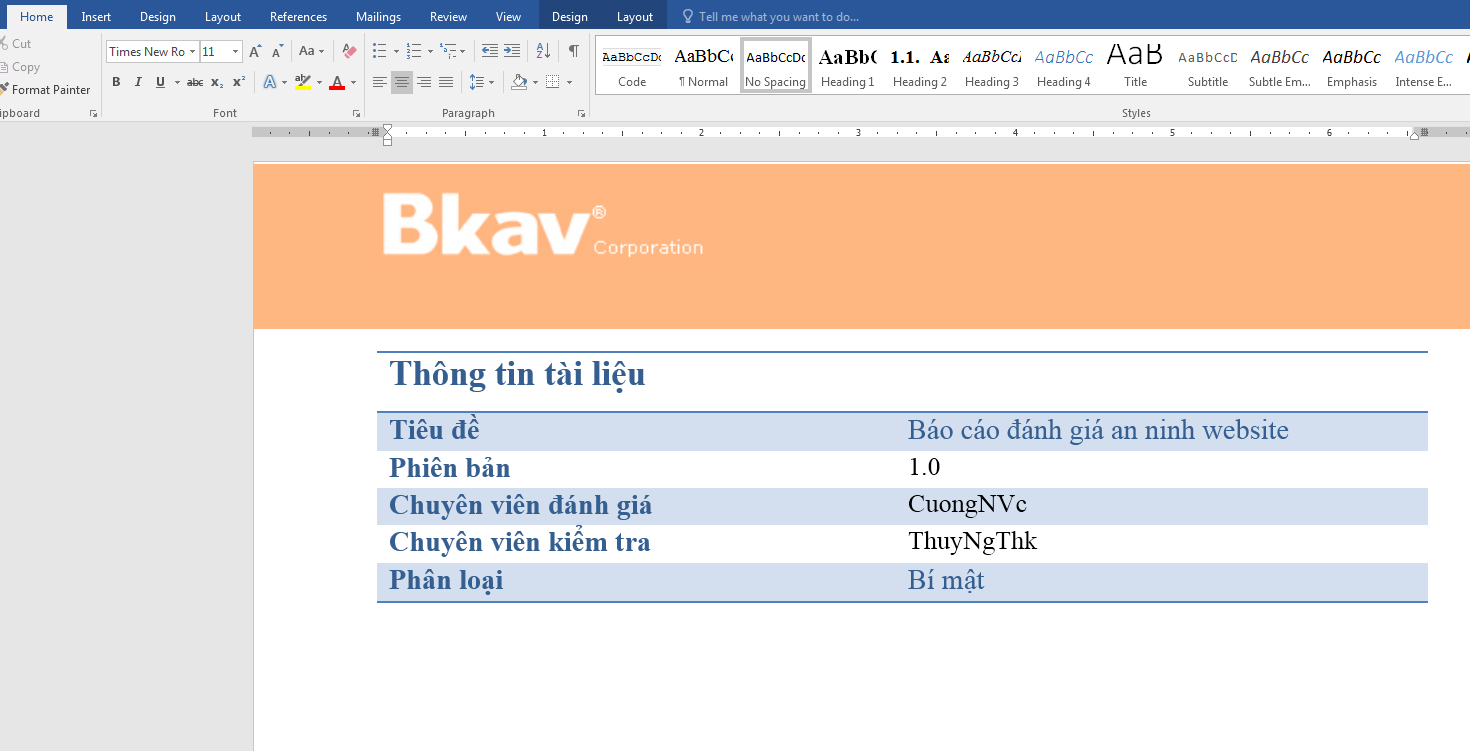Apply numbered list formatting
The height and width of the screenshot is (751, 1470).
(x=414, y=51)
